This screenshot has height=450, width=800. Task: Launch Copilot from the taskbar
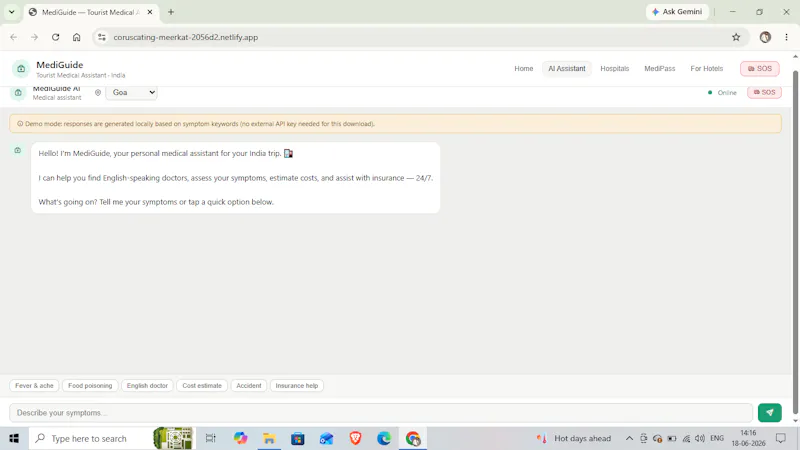[240, 438]
